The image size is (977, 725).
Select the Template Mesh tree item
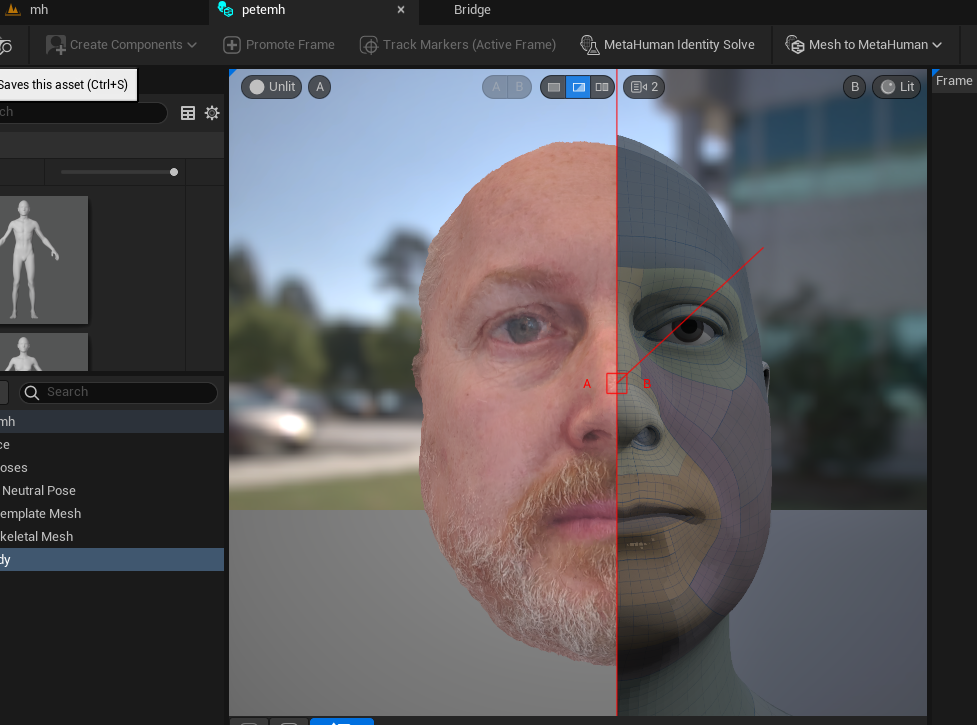[112, 514]
